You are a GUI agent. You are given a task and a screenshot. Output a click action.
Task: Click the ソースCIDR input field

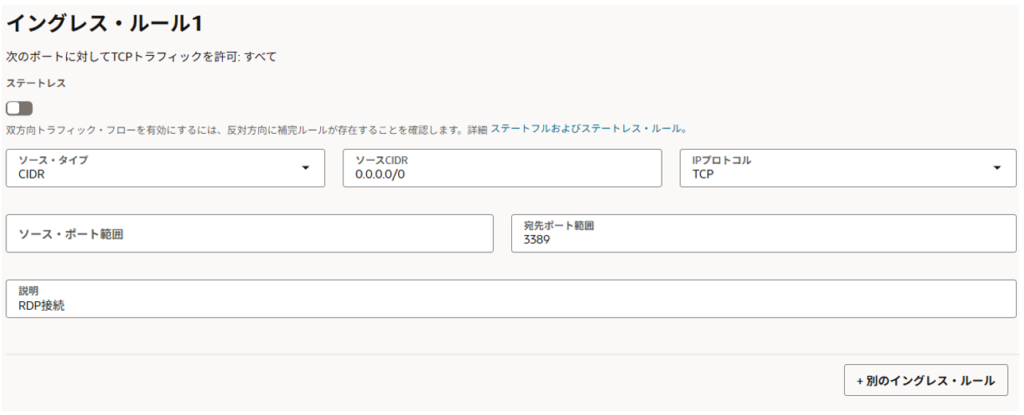pyautogui.click(x=502, y=168)
